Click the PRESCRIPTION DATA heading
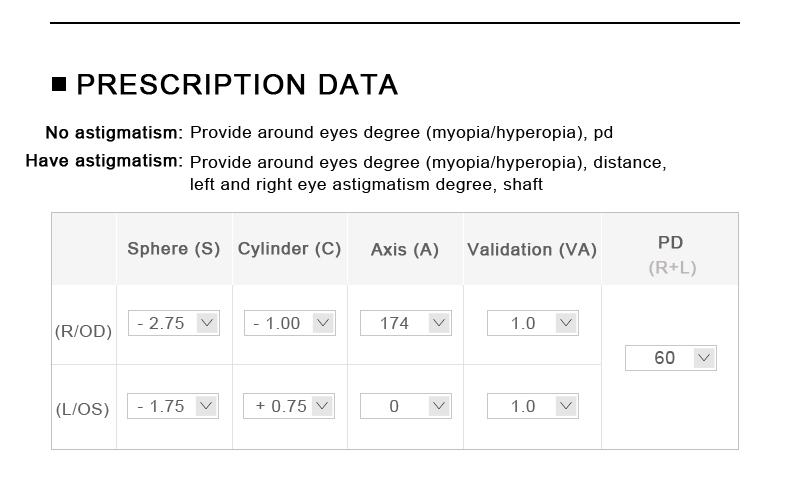The image size is (790, 492). click(237, 85)
